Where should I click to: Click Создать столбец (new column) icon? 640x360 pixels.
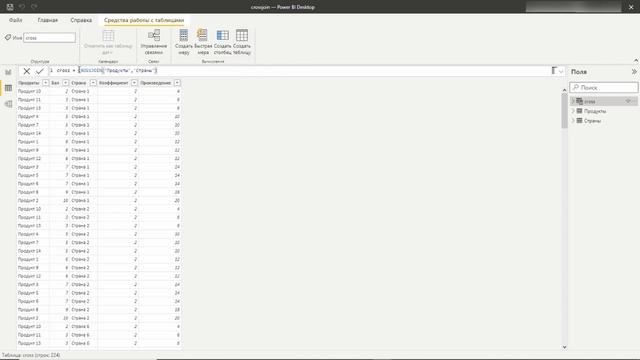(x=222, y=35)
